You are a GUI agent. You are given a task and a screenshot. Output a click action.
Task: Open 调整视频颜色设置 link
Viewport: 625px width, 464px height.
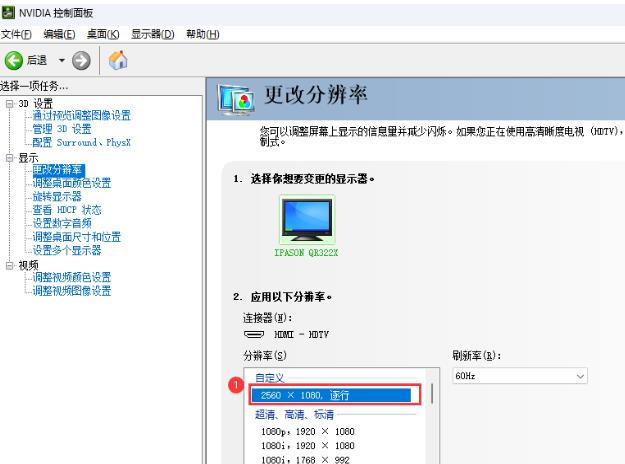click(72, 277)
